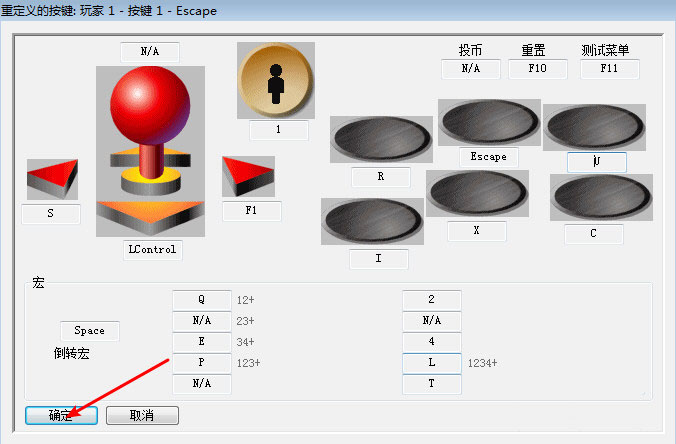Confirm with the 确定 button

pos(61,416)
